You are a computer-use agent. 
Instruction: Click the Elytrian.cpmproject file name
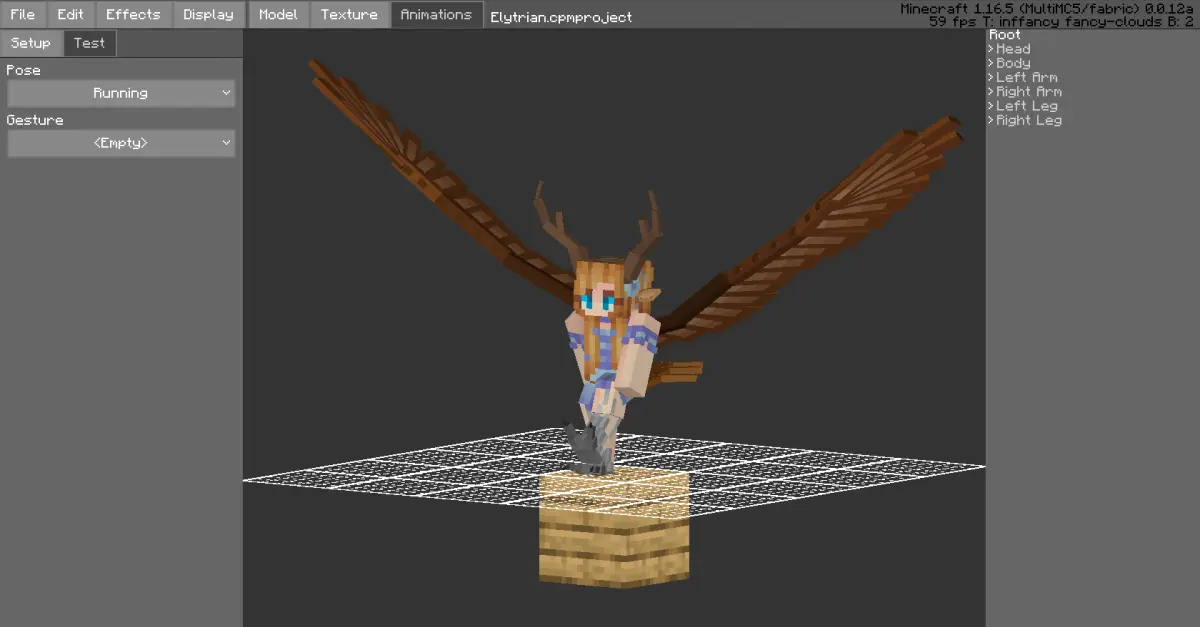coord(561,17)
